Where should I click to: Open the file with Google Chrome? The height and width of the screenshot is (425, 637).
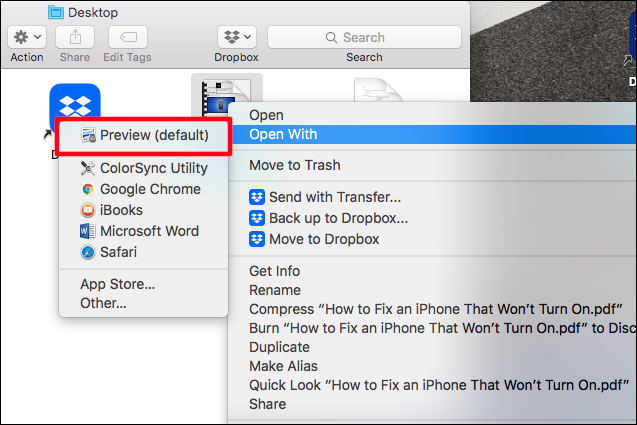pyautogui.click(x=150, y=189)
